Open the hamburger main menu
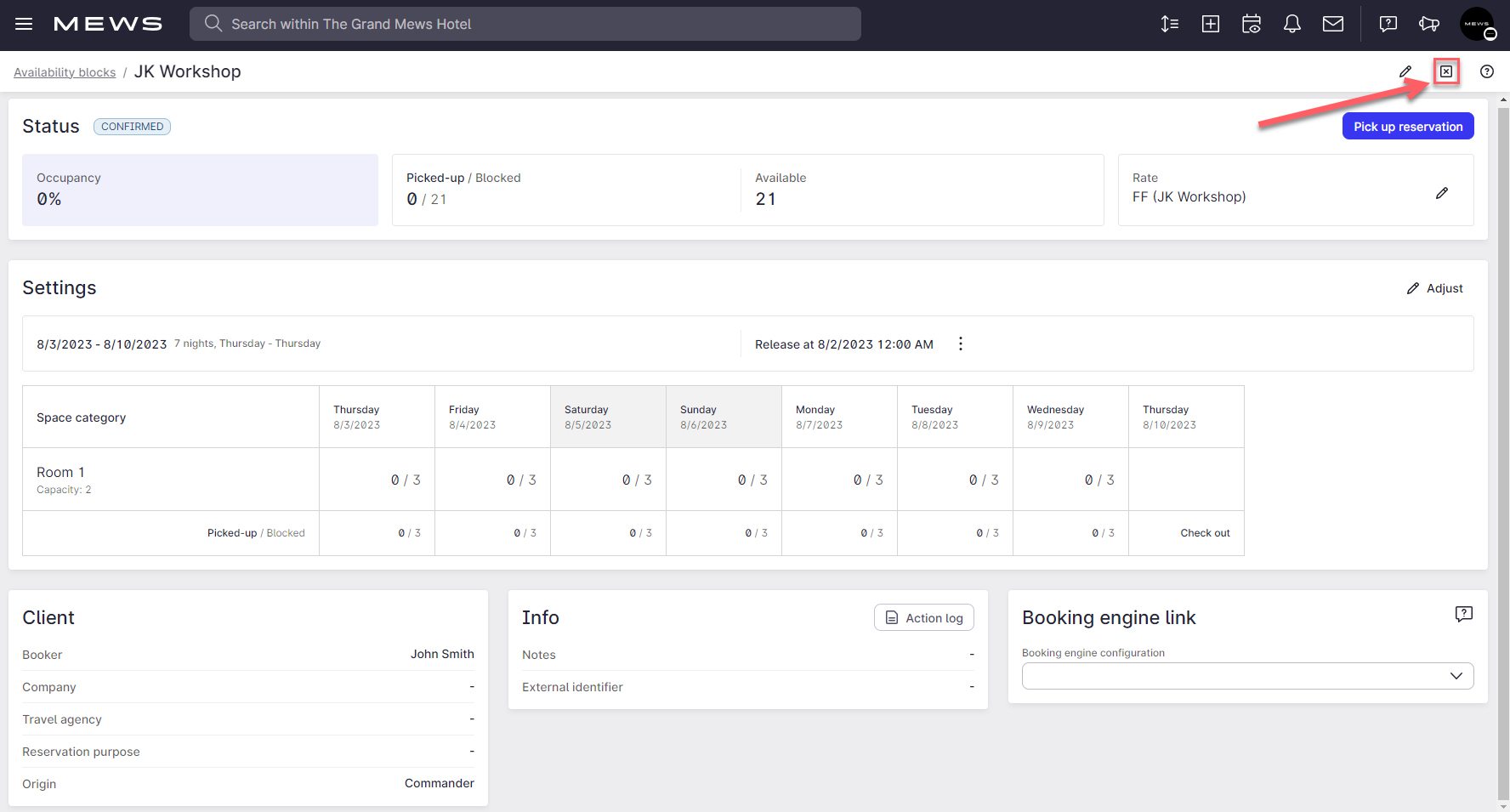This screenshot has height=812, width=1510. [24, 24]
